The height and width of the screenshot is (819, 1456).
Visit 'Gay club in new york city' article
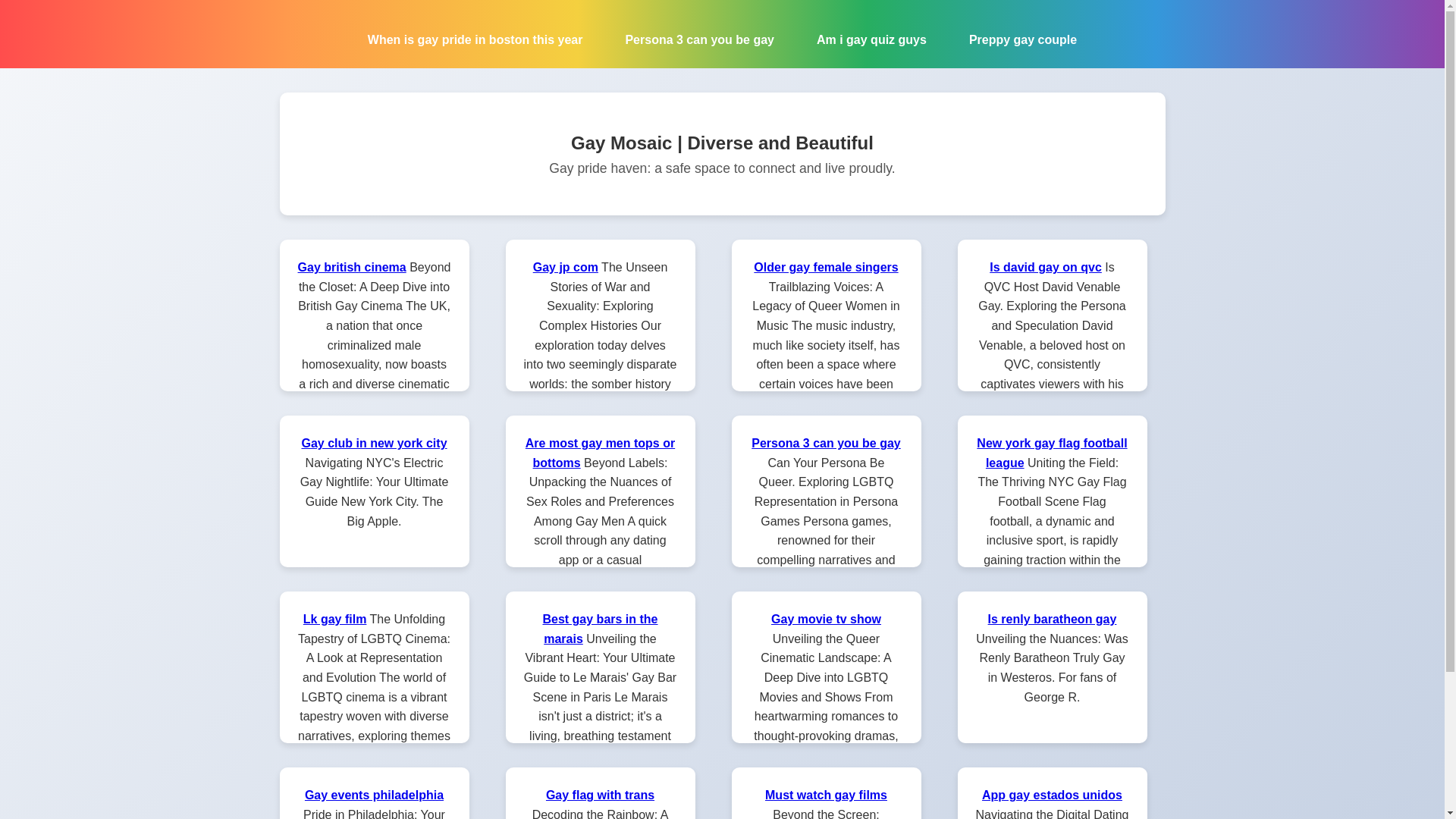pyautogui.click(x=374, y=443)
